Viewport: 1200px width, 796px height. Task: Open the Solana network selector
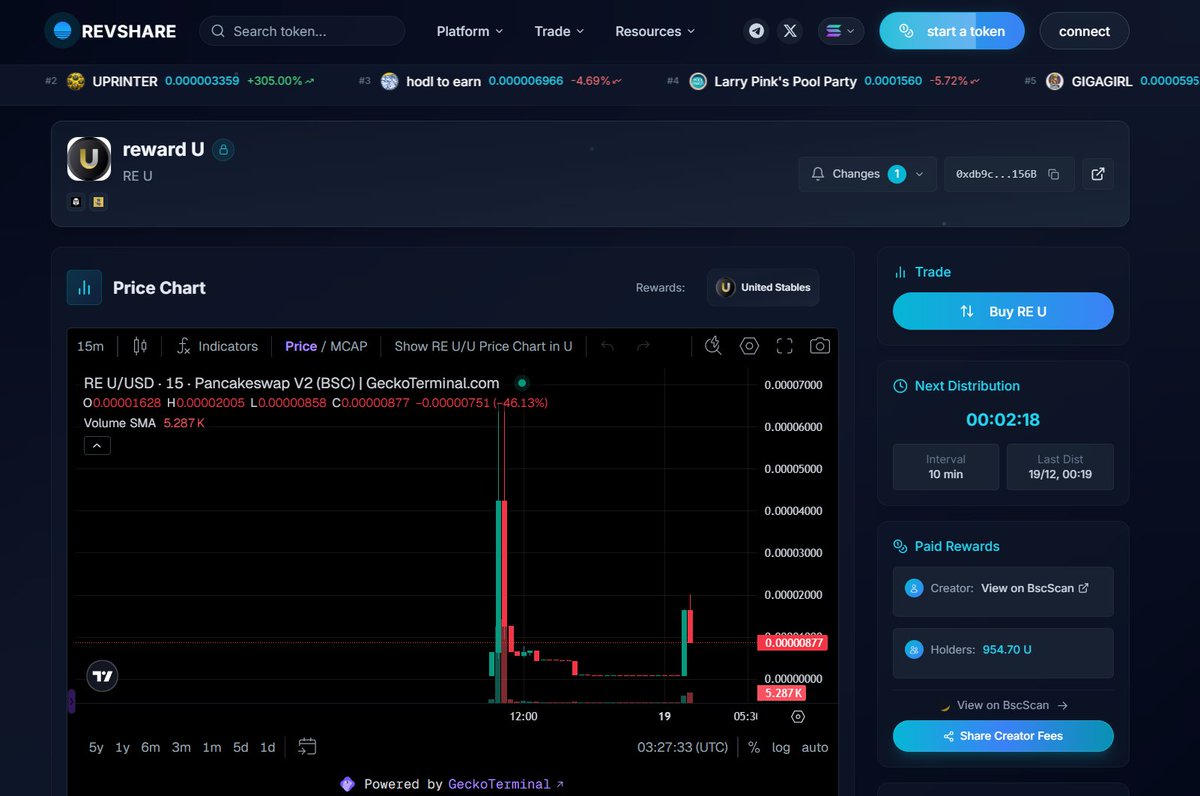tap(841, 31)
